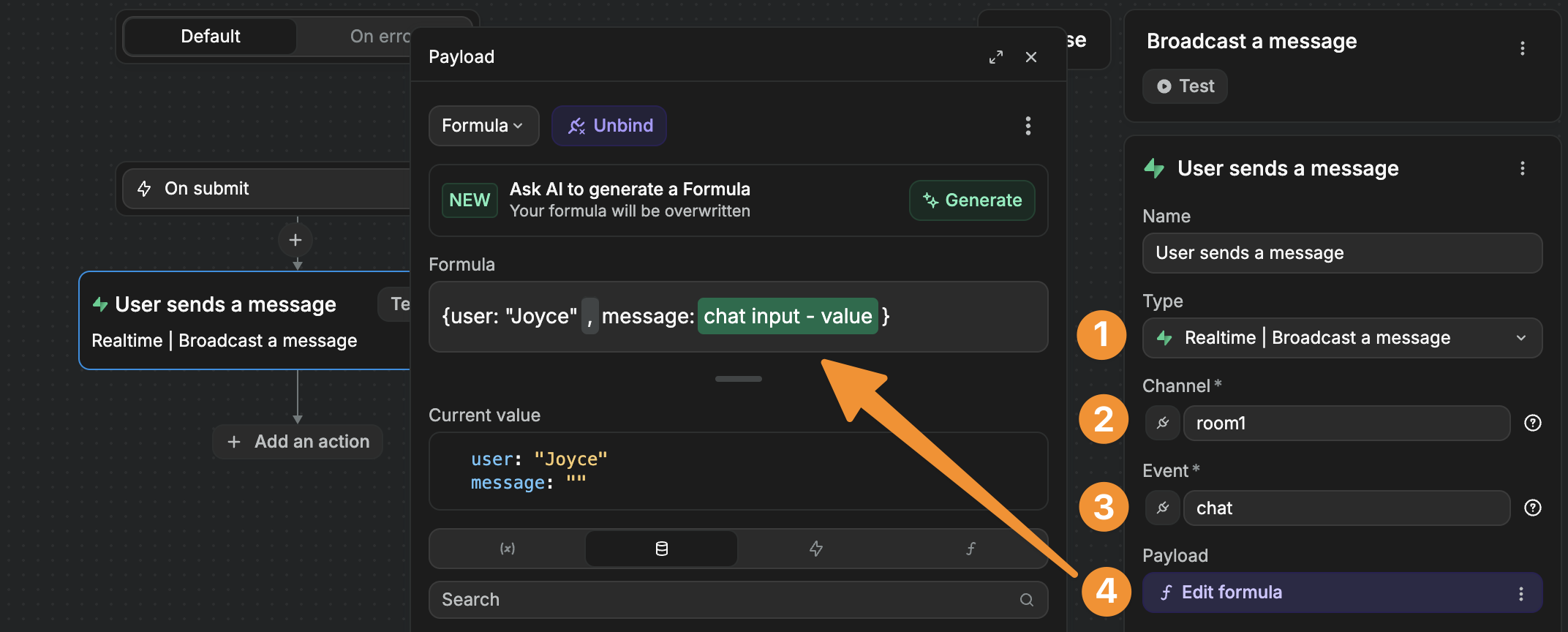The image size is (1568, 632).
Task: Click the lightning icon in On submit
Action: pos(144,189)
